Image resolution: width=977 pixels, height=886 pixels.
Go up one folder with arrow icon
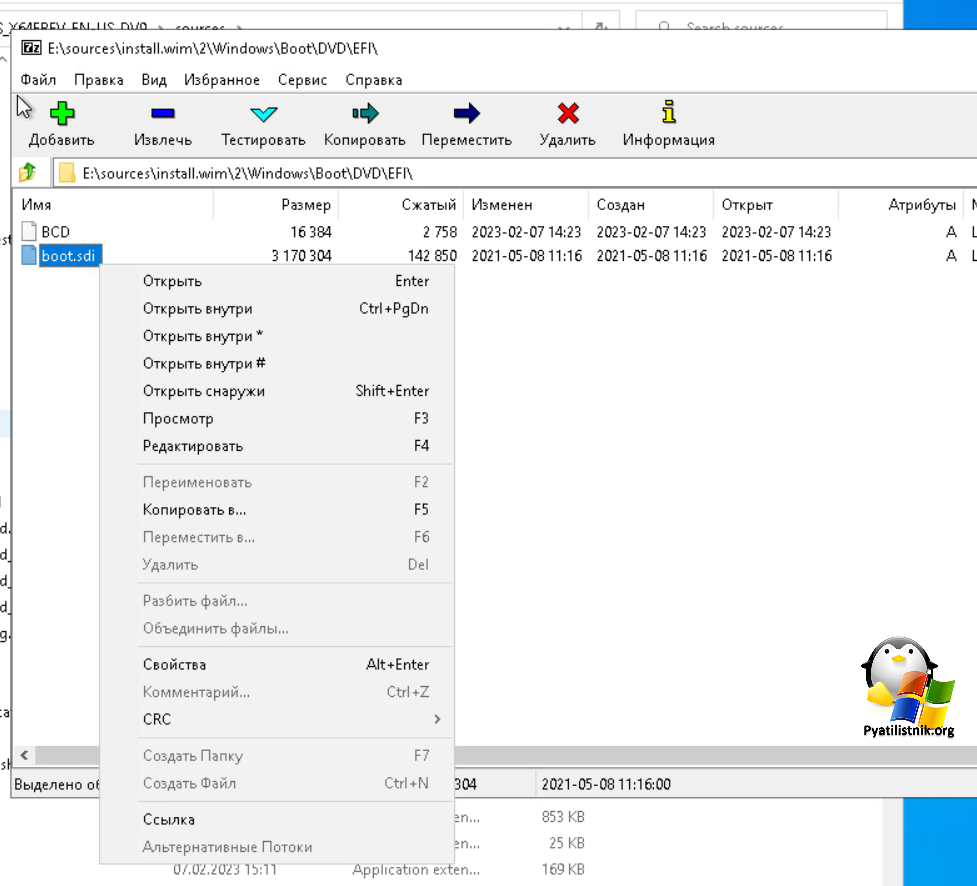27,173
